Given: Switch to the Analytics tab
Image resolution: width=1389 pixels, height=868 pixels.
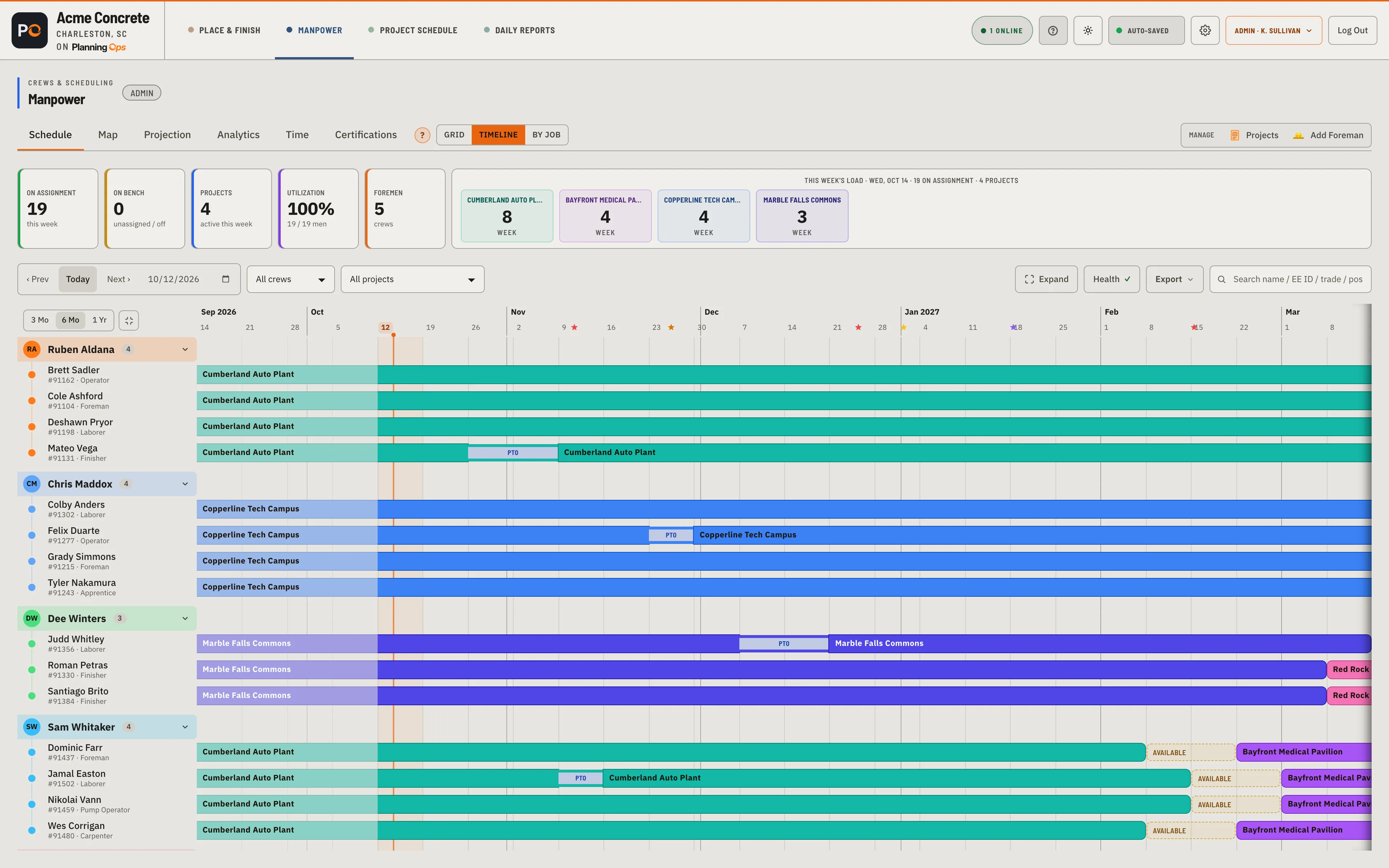Looking at the screenshot, I should pyautogui.click(x=238, y=135).
